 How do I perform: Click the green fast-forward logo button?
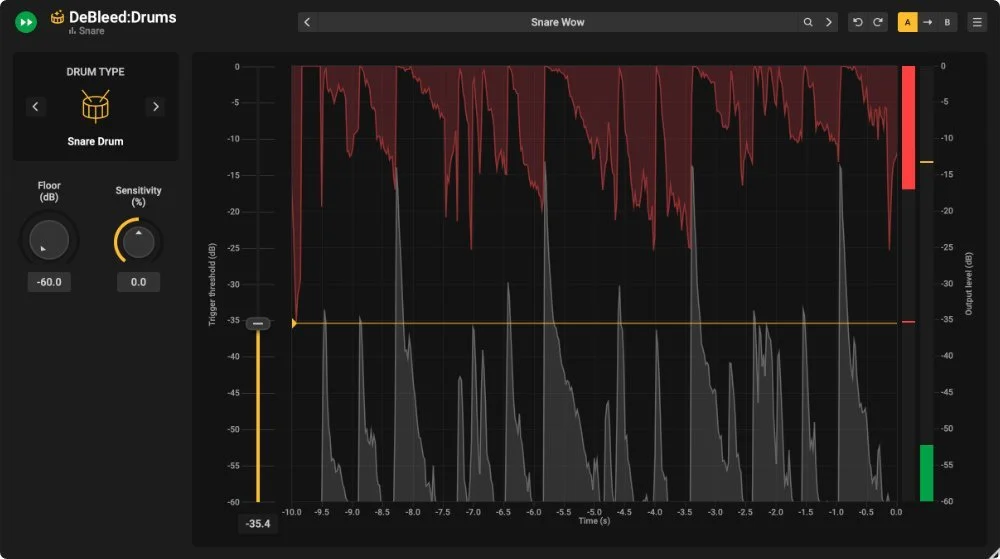tap(26, 22)
